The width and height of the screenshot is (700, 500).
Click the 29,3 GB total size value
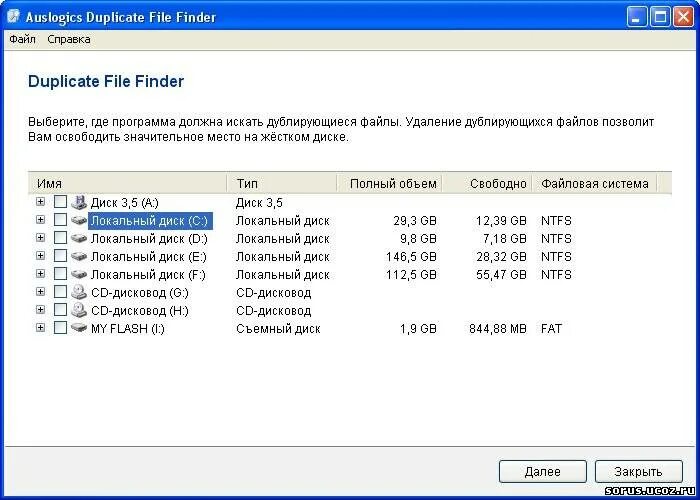click(415, 221)
